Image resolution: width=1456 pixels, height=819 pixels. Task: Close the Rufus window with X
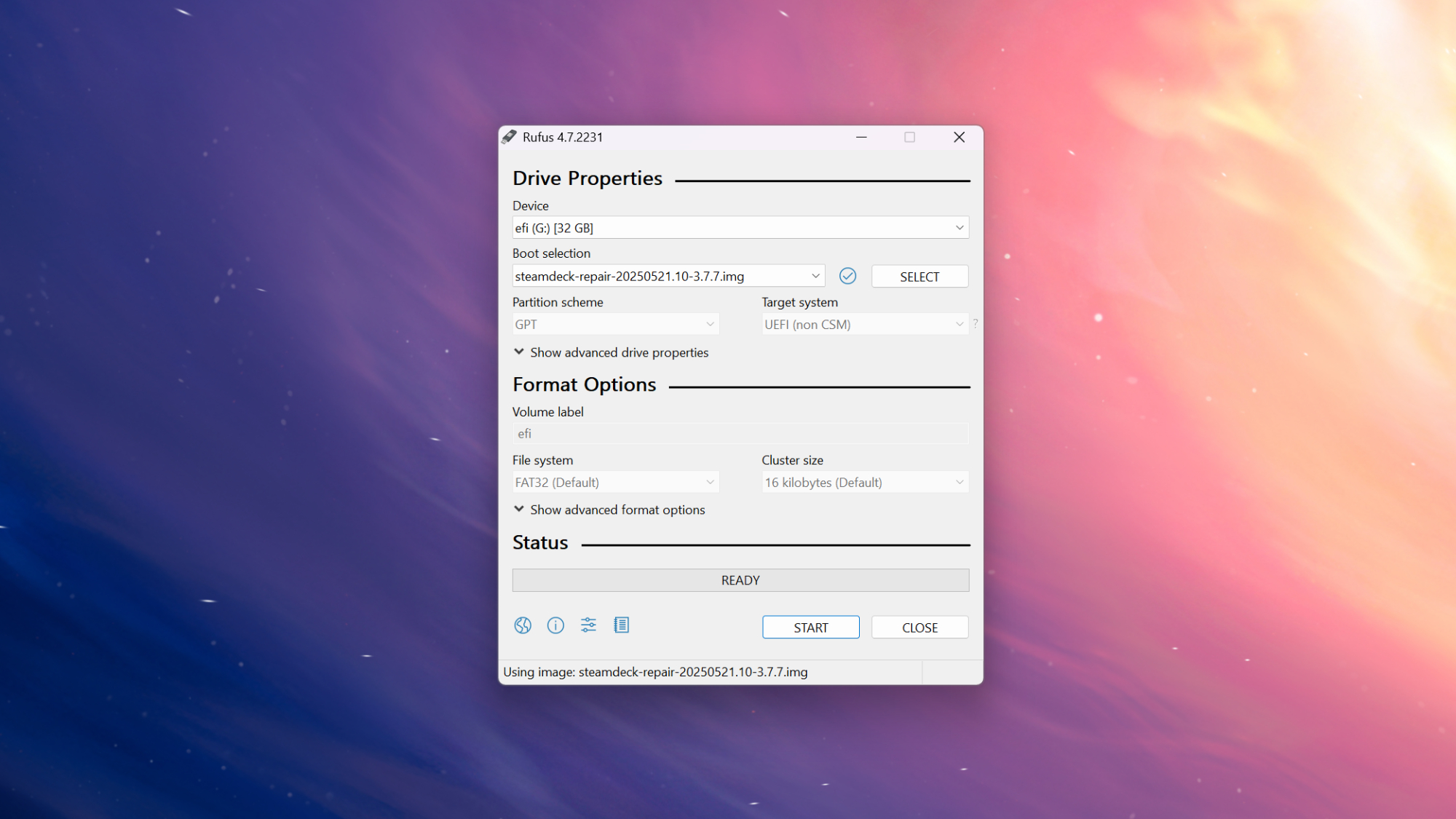point(959,137)
